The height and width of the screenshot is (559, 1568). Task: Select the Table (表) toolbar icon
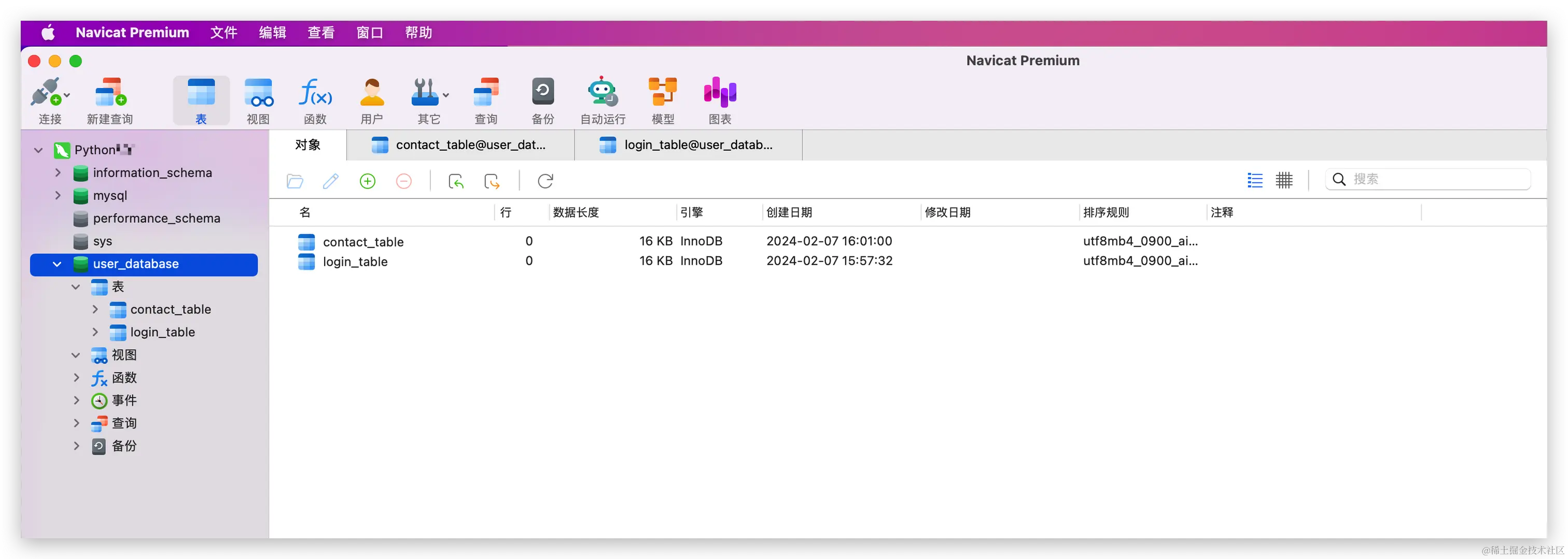201,92
